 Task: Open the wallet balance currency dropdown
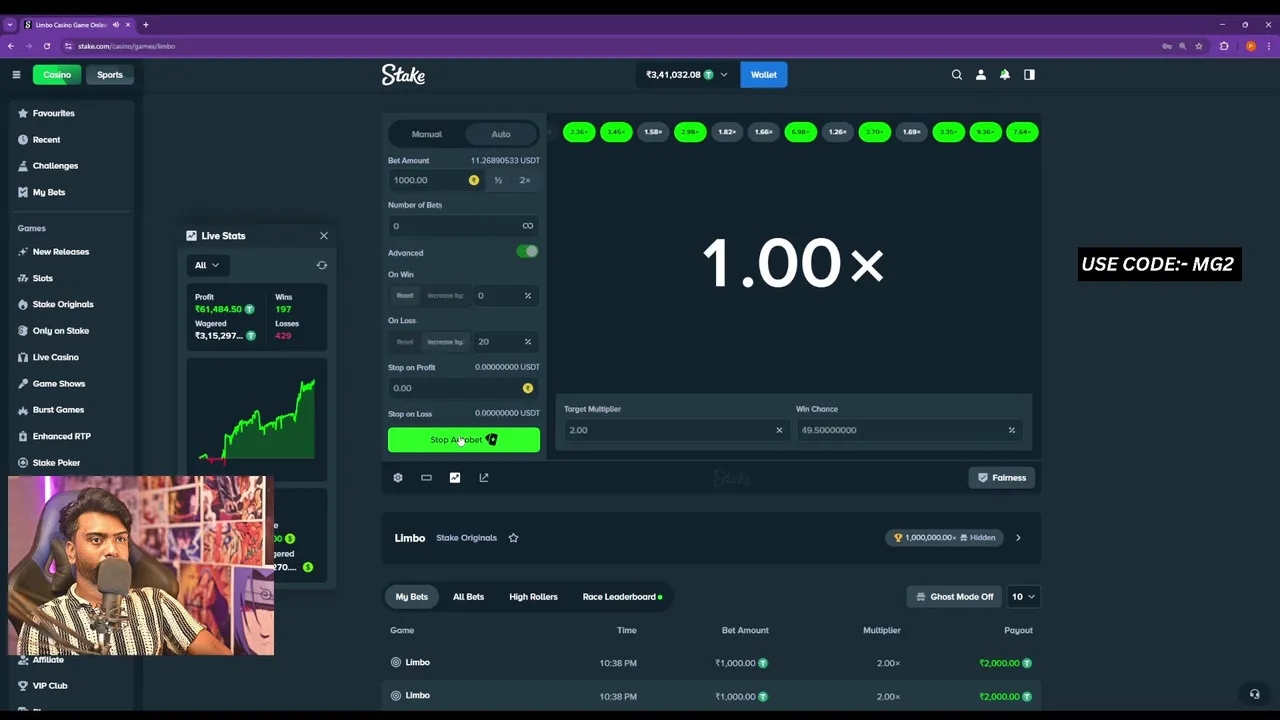(x=686, y=75)
